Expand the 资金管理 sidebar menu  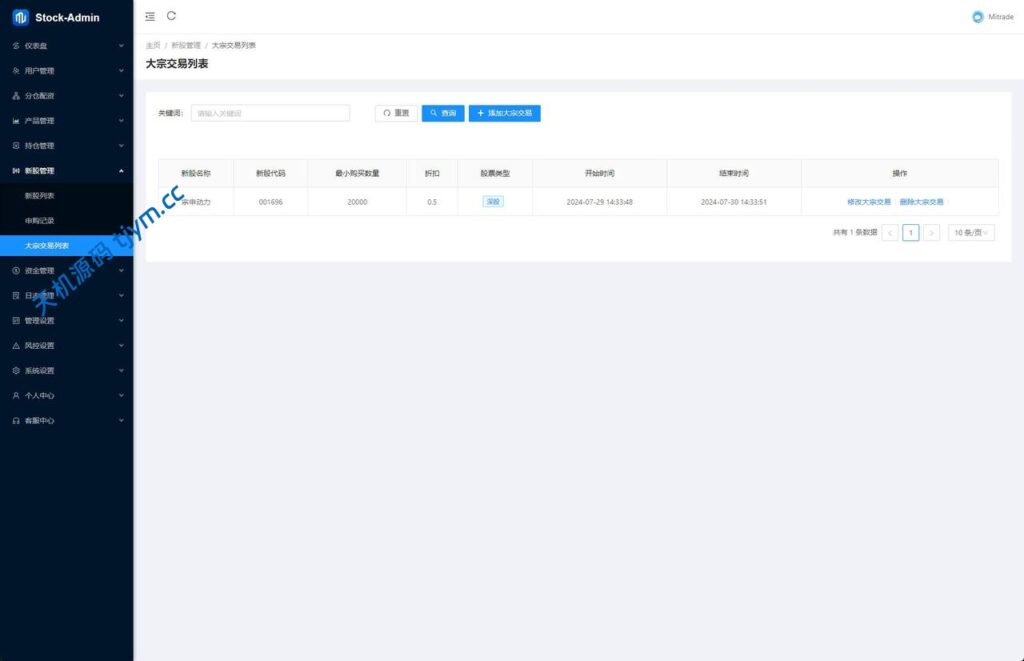pos(66,271)
